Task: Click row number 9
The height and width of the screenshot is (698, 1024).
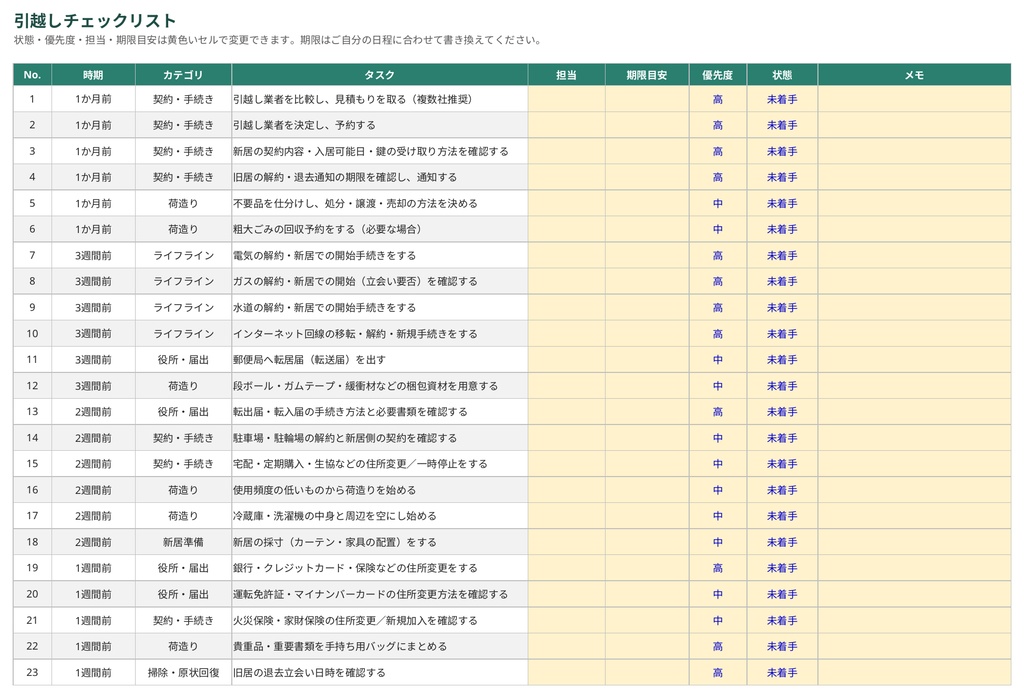Action: (x=32, y=308)
